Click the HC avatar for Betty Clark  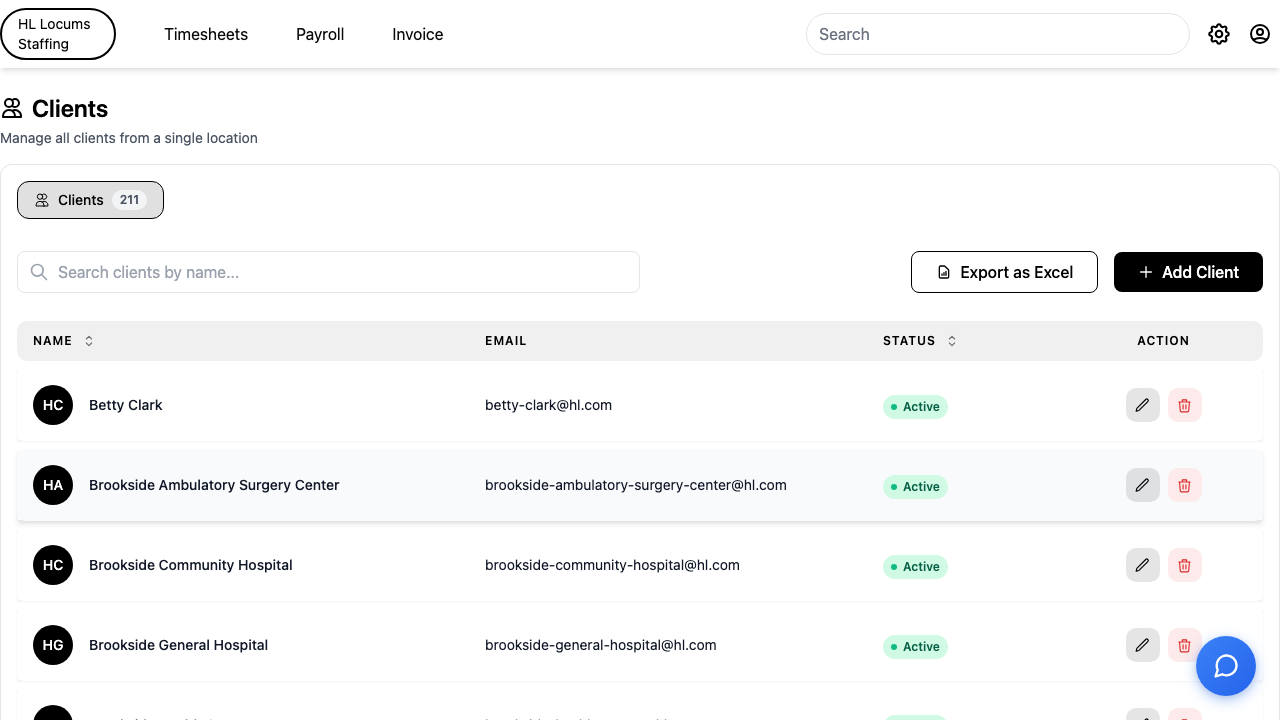click(53, 405)
